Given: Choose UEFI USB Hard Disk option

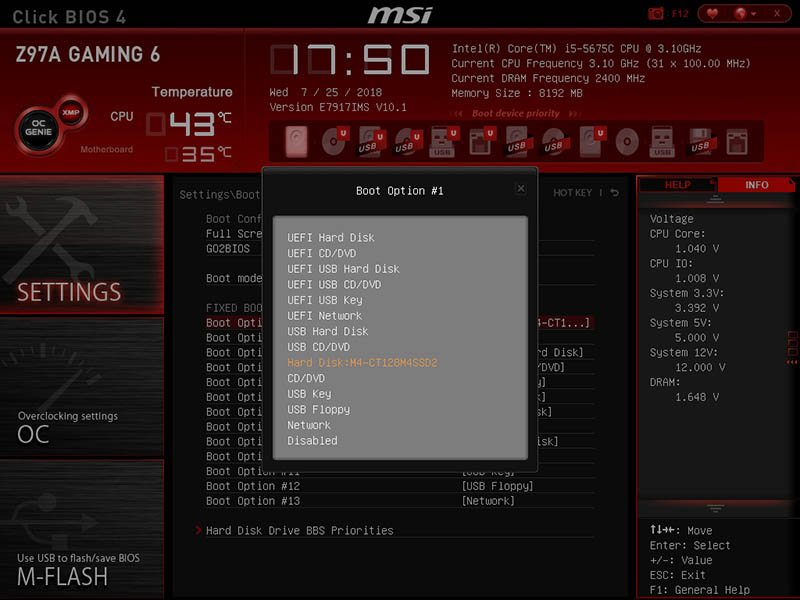Looking at the screenshot, I should click(343, 269).
